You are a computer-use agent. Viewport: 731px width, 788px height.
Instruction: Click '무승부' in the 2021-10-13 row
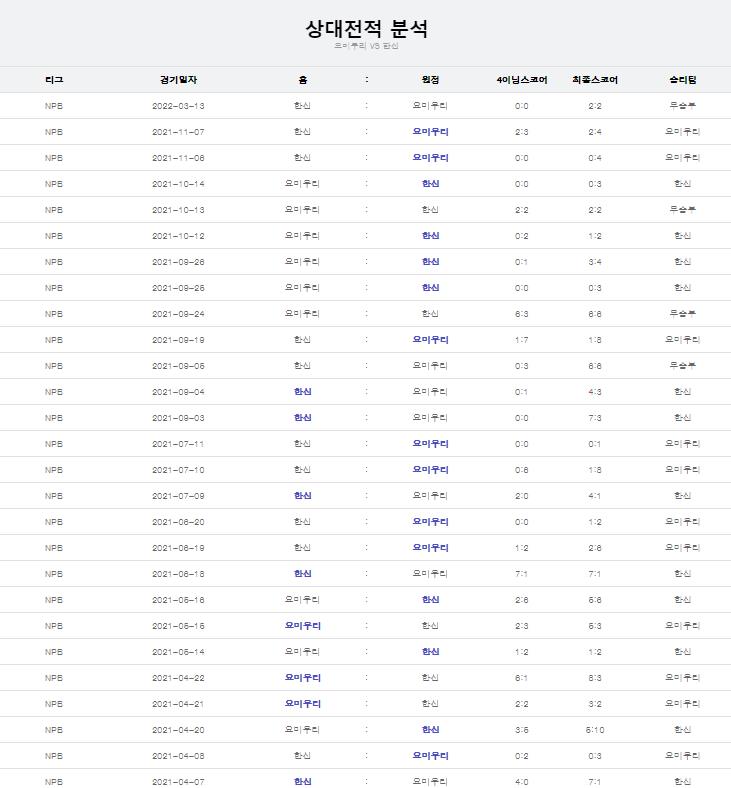[x=682, y=210]
